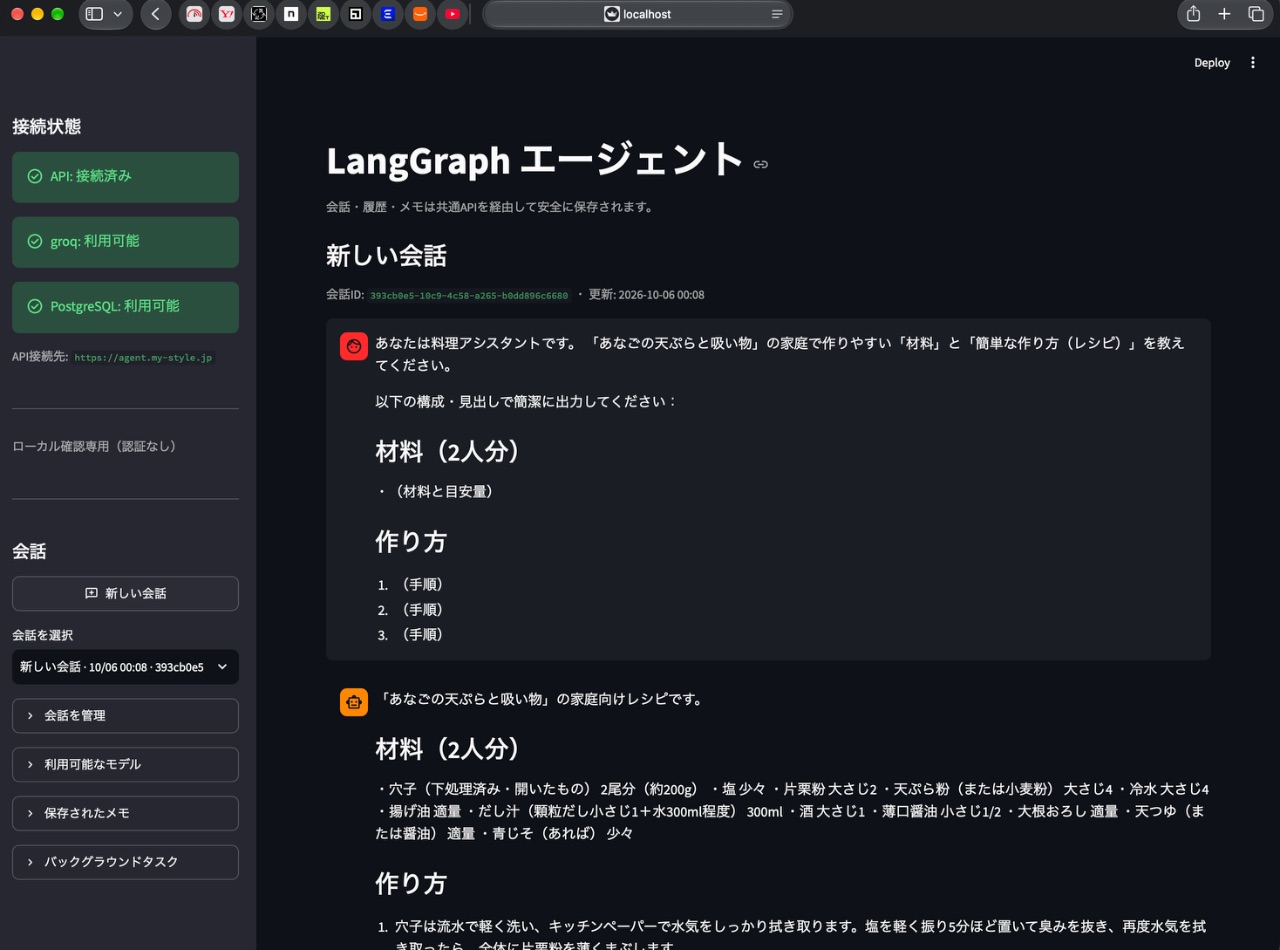This screenshot has width=1280, height=950.
Task: Open the YouTube pinned tab
Action: 452,14
